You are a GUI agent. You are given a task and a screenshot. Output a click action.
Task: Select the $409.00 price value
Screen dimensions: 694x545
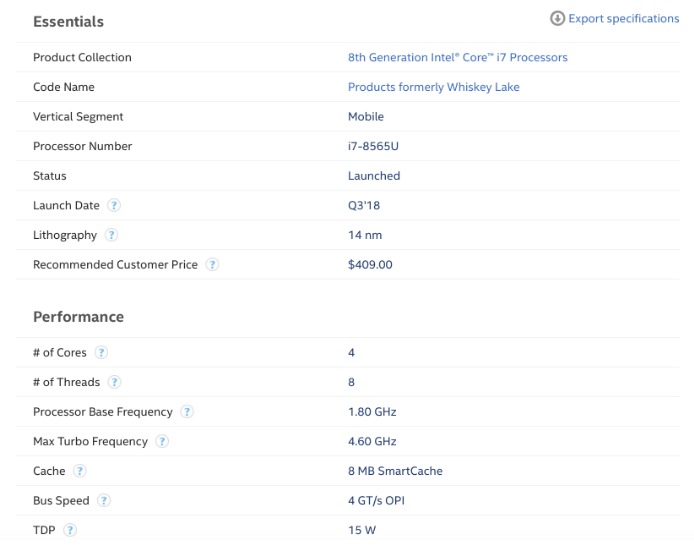tap(370, 265)
